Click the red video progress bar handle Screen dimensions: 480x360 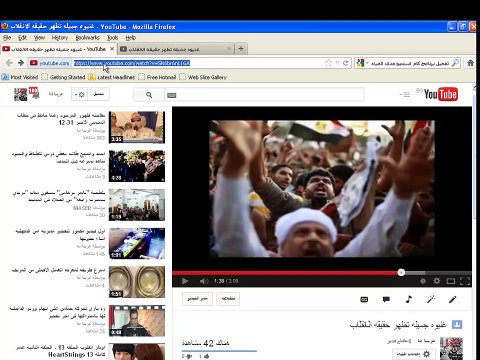401,272
